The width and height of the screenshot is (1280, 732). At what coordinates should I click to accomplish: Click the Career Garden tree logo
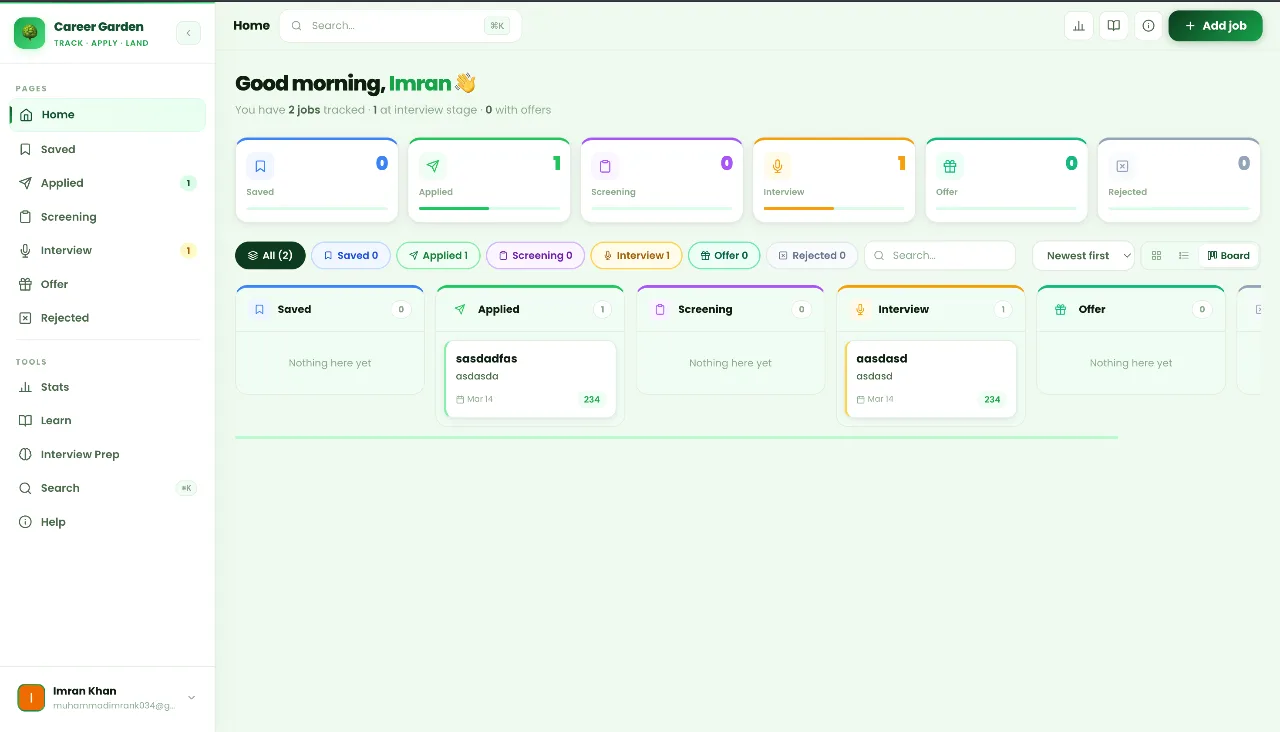pos(30,33)
